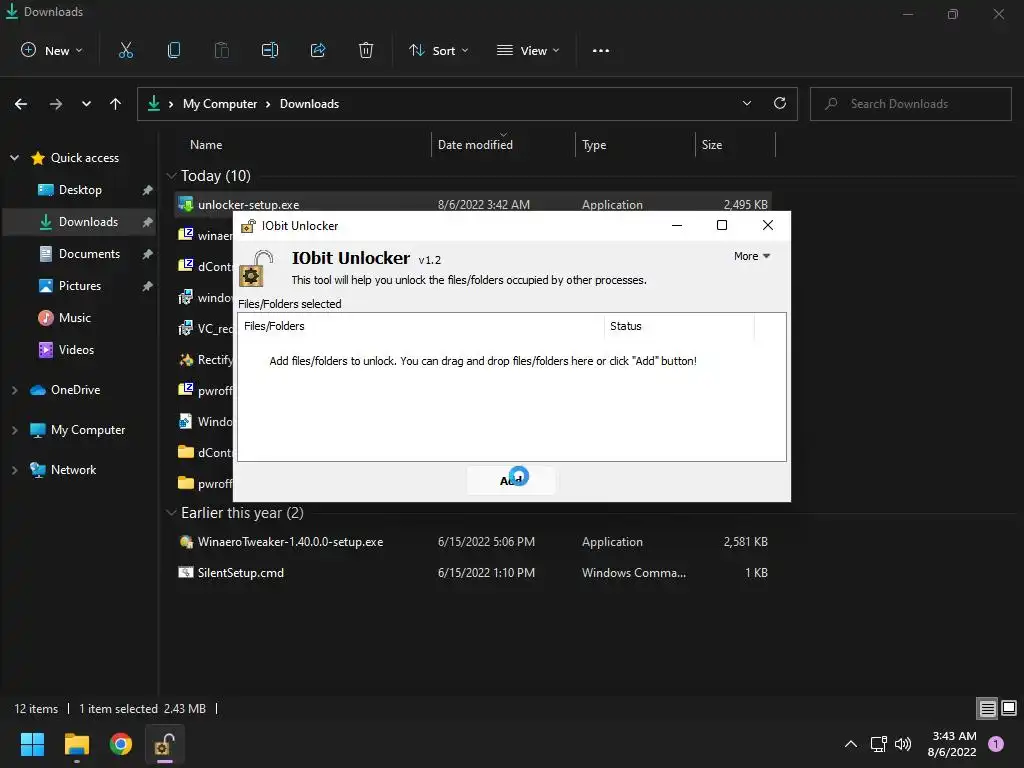Image resolution: width=1024 pixels, height=768 pixels.
Task: Expand the OneDrive tree node
Action: (14, 390)
